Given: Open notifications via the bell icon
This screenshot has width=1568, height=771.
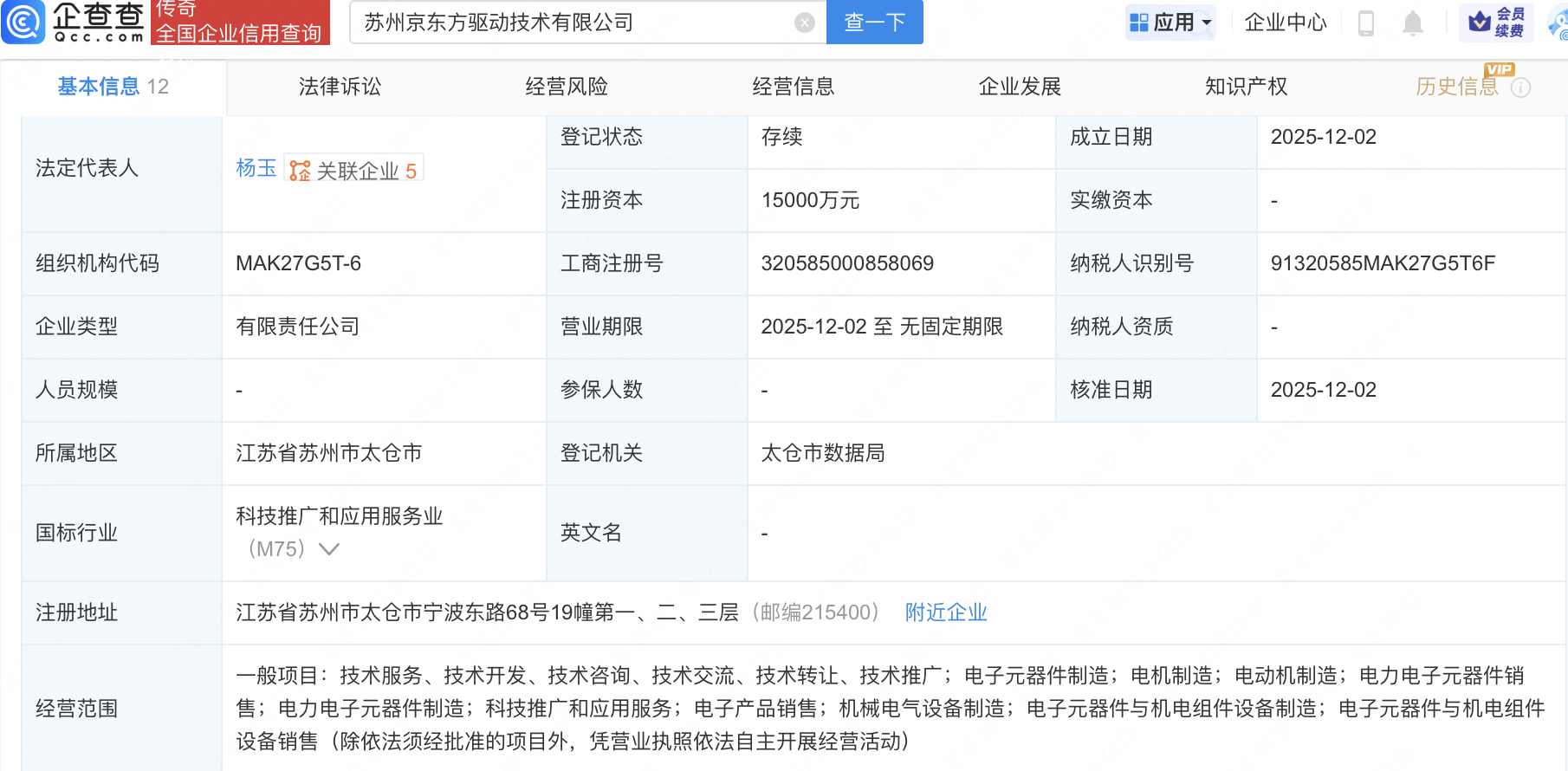Looking at the screenshot, I should (x=1413, y=23).
